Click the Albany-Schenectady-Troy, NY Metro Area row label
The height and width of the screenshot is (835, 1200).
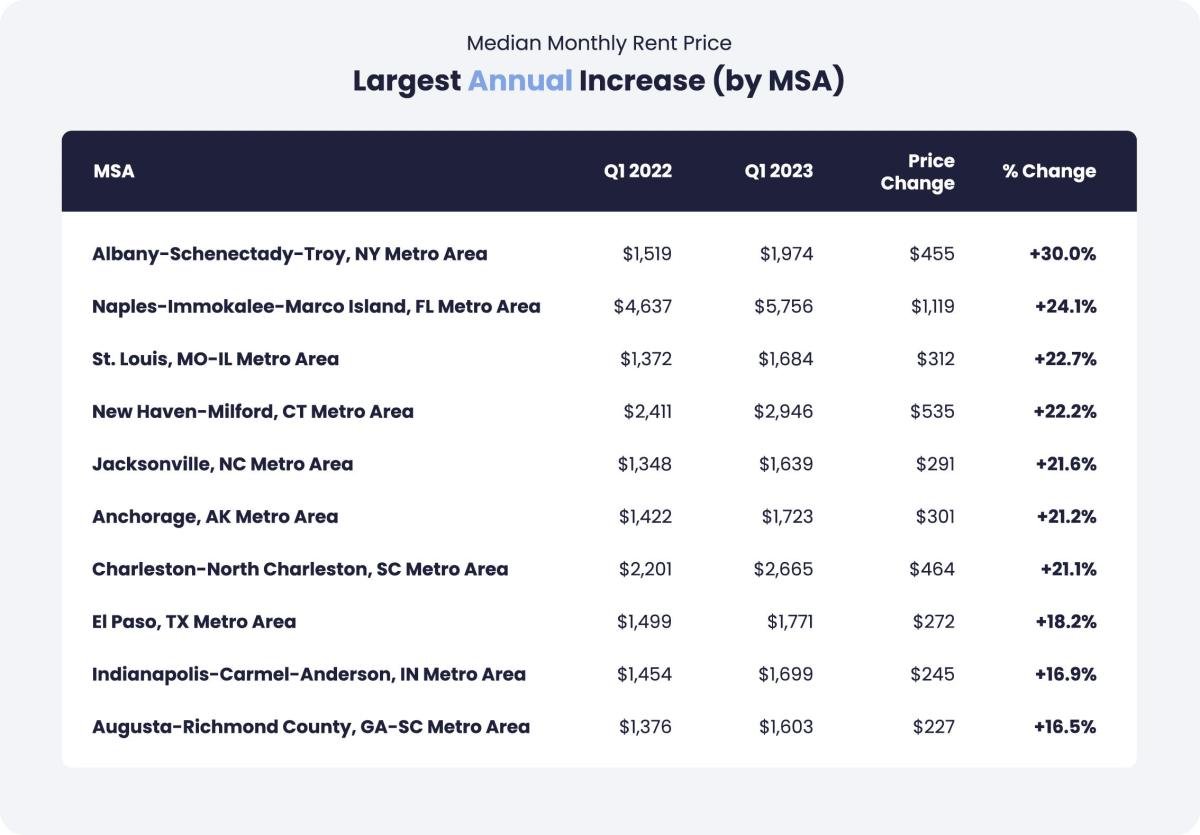pyautogui.click(x=290, y=254)
